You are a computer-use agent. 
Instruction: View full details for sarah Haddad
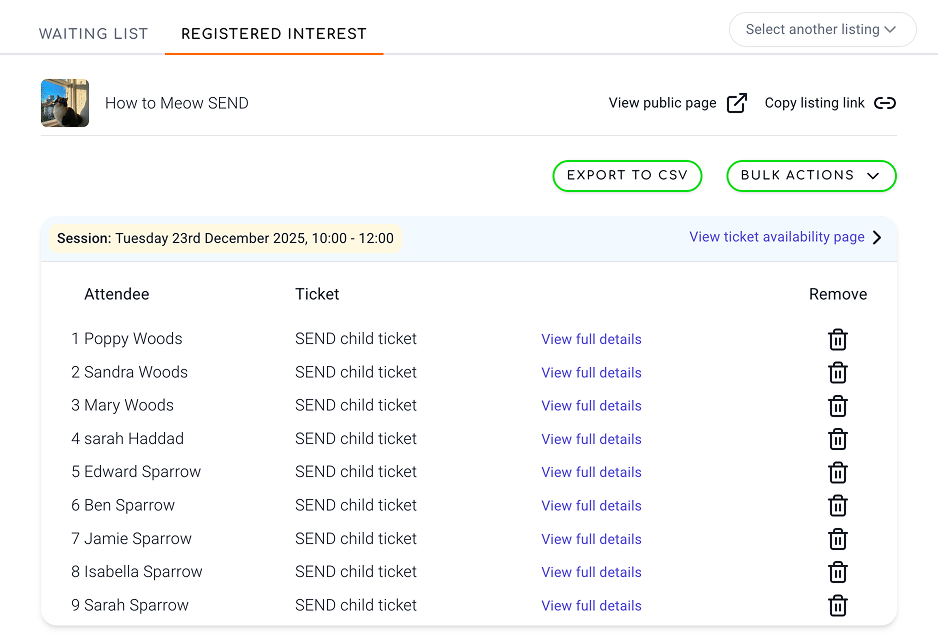pos(591,439)
